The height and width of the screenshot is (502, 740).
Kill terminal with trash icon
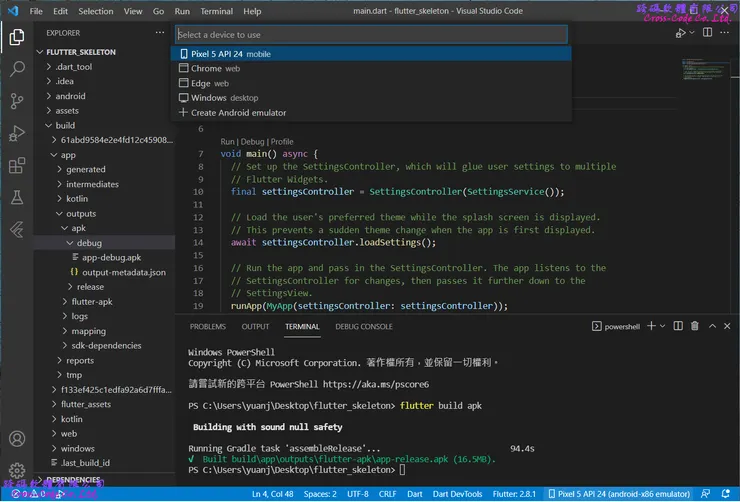click(695, 326)
